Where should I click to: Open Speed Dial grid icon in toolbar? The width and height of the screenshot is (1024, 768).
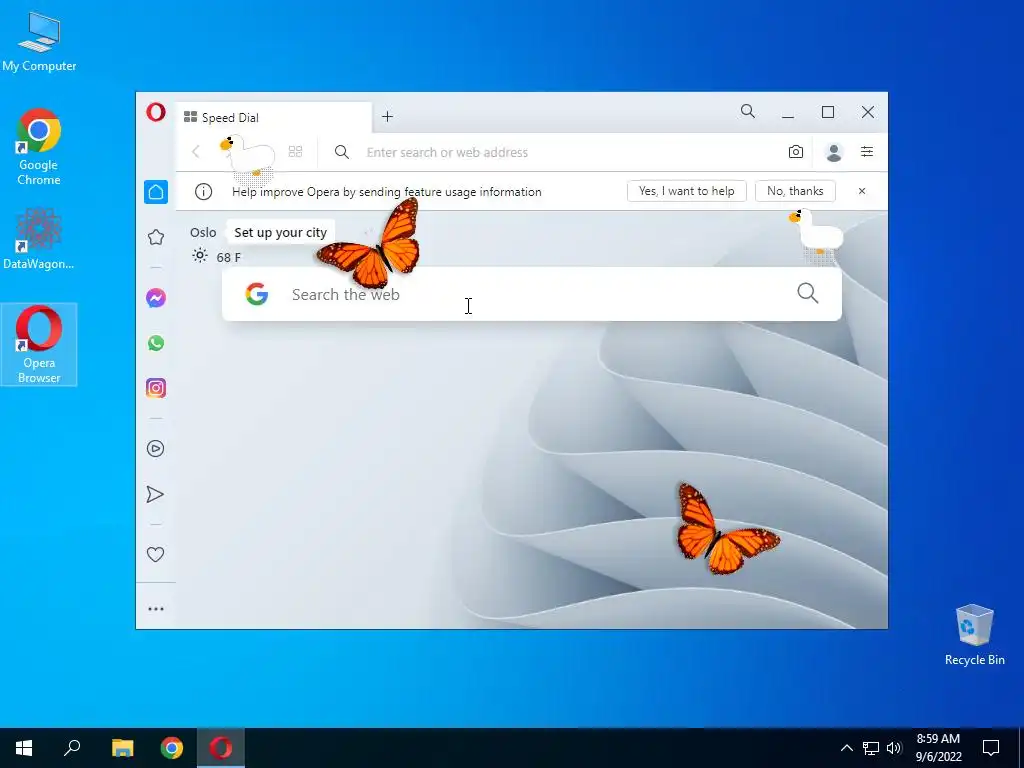[x=295, y=152]
